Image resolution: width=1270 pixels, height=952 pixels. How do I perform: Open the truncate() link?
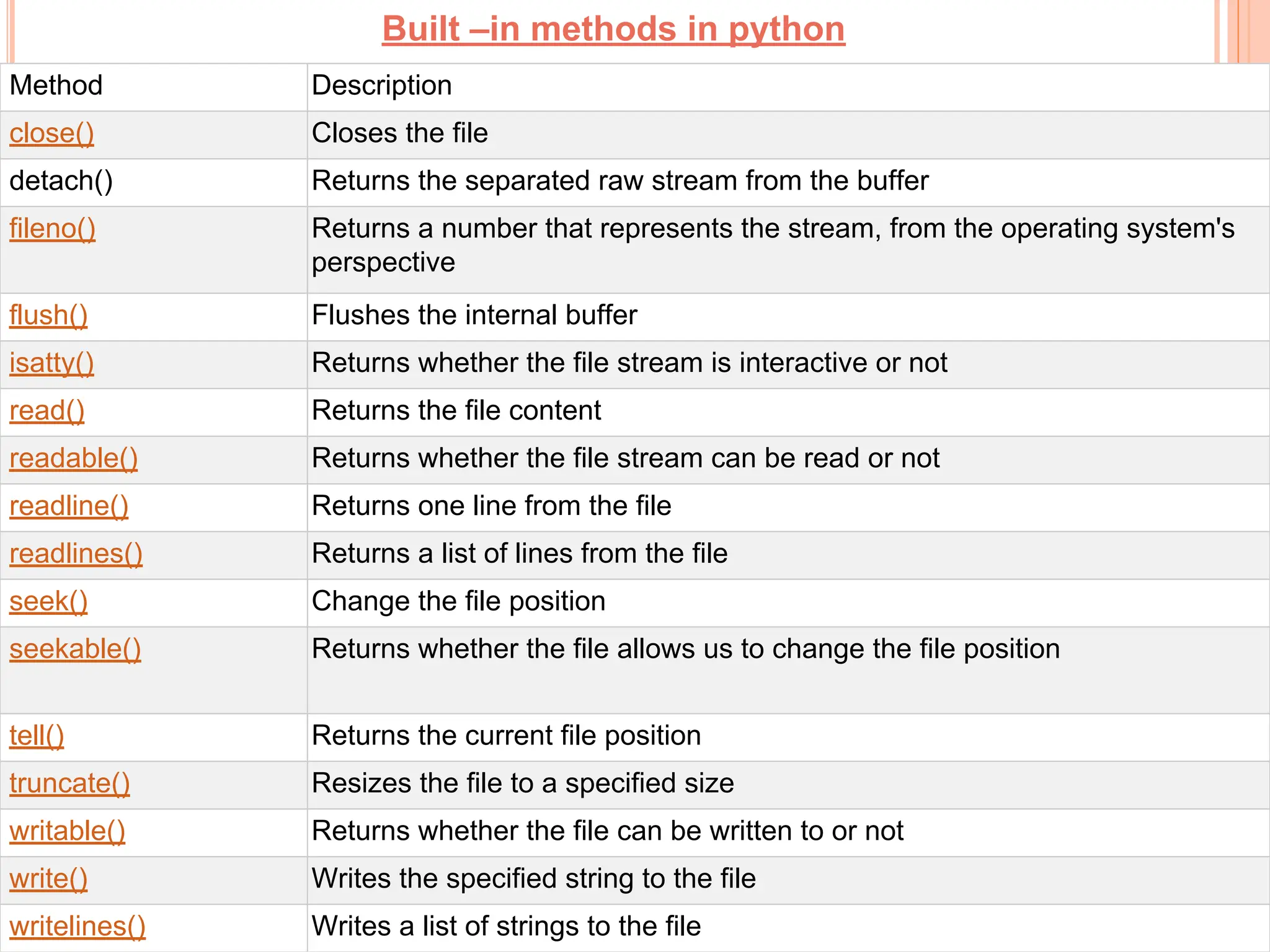pos(69,785)
